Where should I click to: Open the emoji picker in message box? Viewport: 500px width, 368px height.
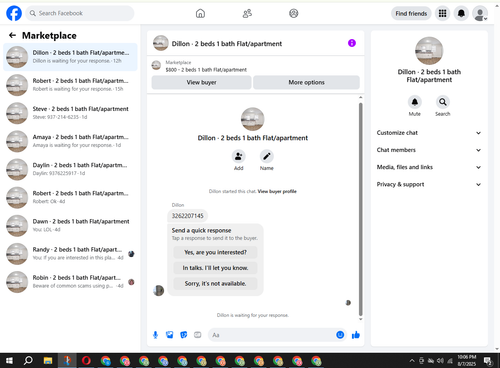coord(340,335)
